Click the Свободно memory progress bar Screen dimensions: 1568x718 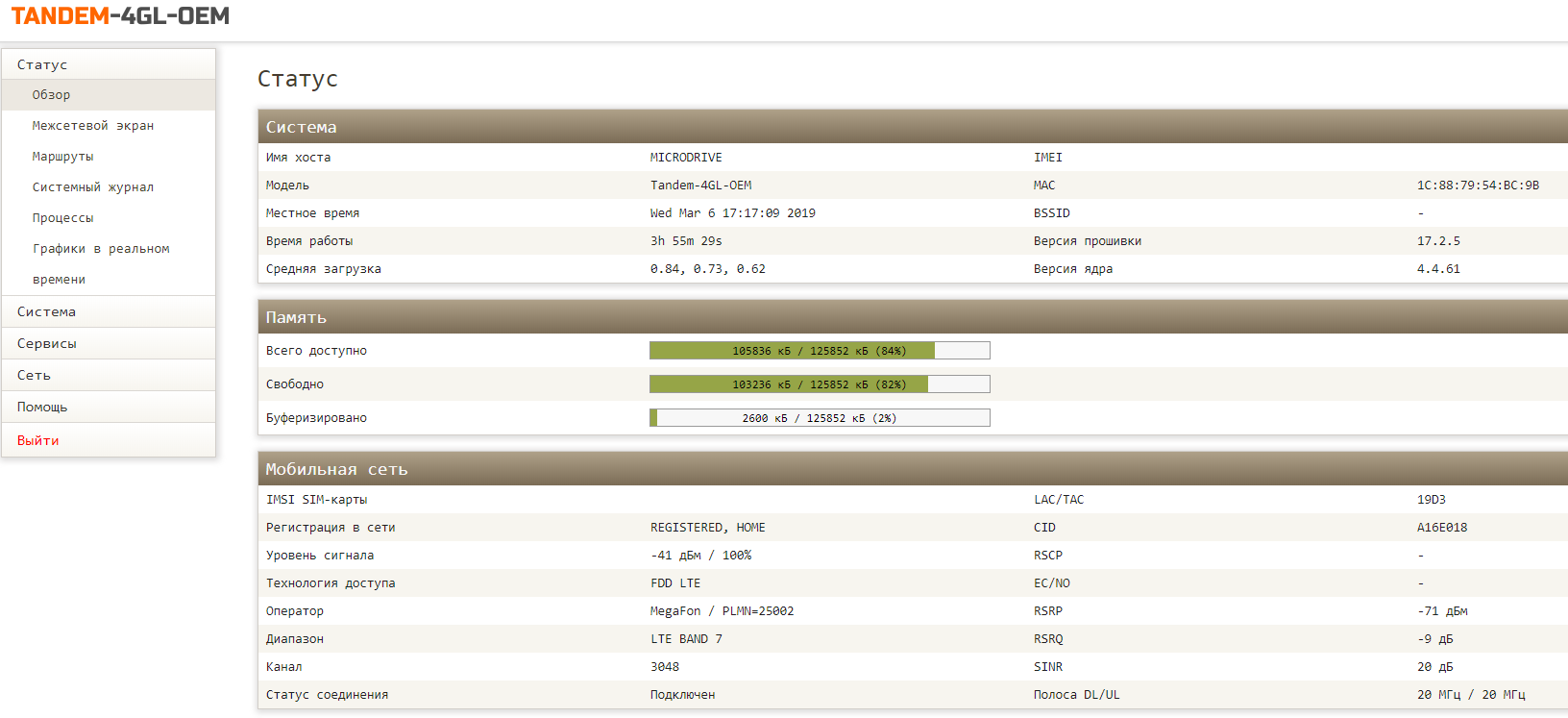(820, 384)
